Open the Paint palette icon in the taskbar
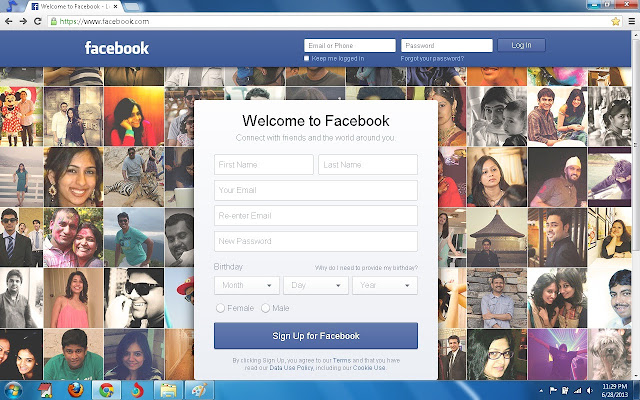 pos(199,390)
